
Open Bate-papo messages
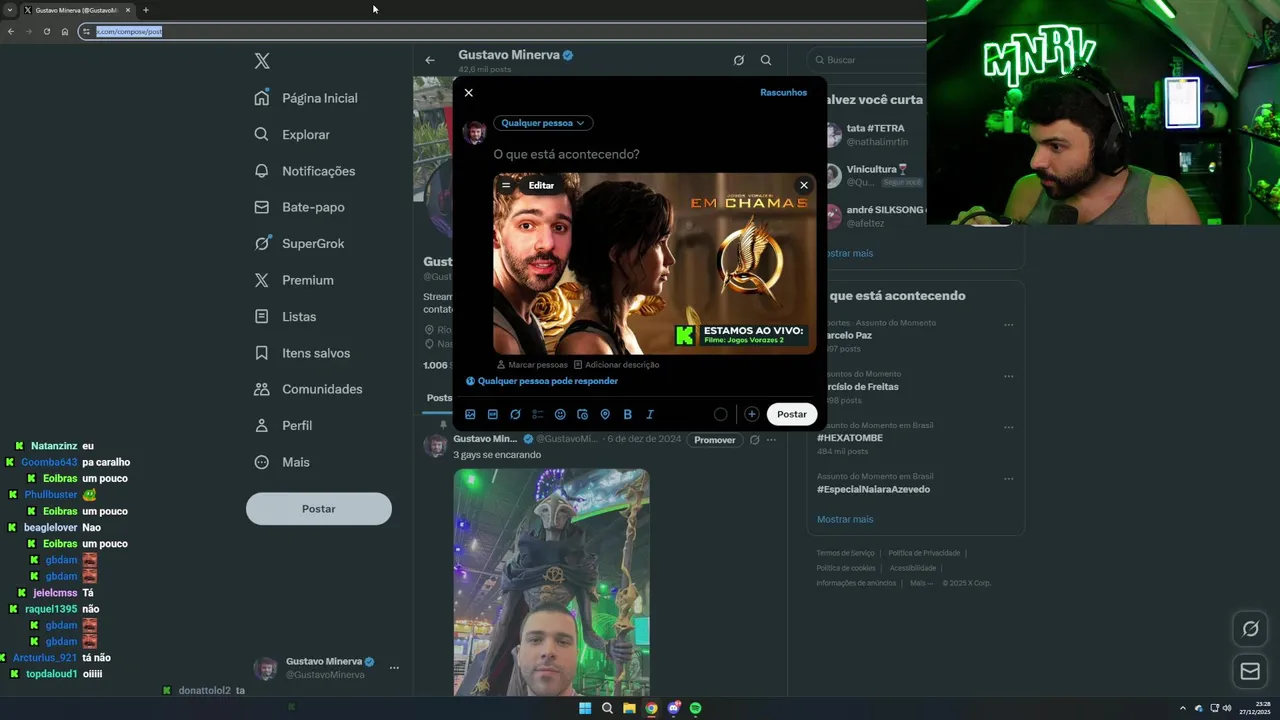299,207
